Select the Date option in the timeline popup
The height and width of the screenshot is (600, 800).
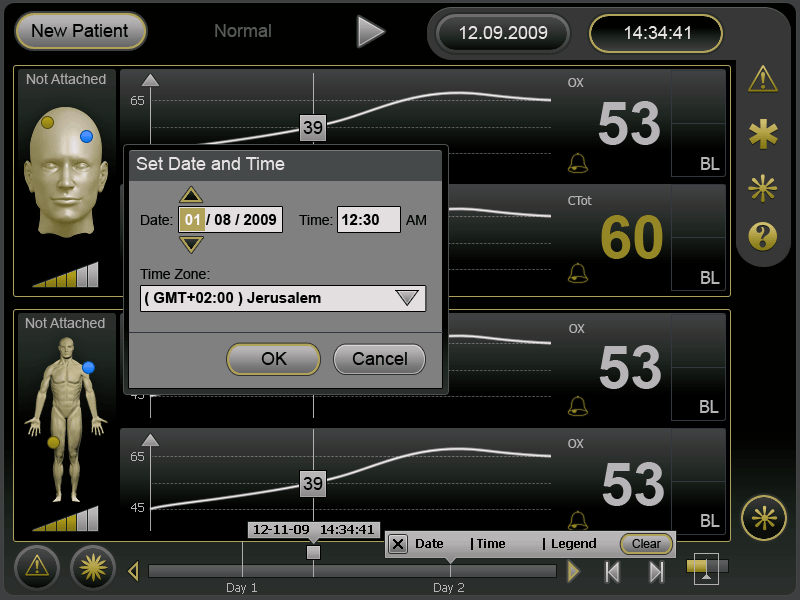click(x=429, y=544)
